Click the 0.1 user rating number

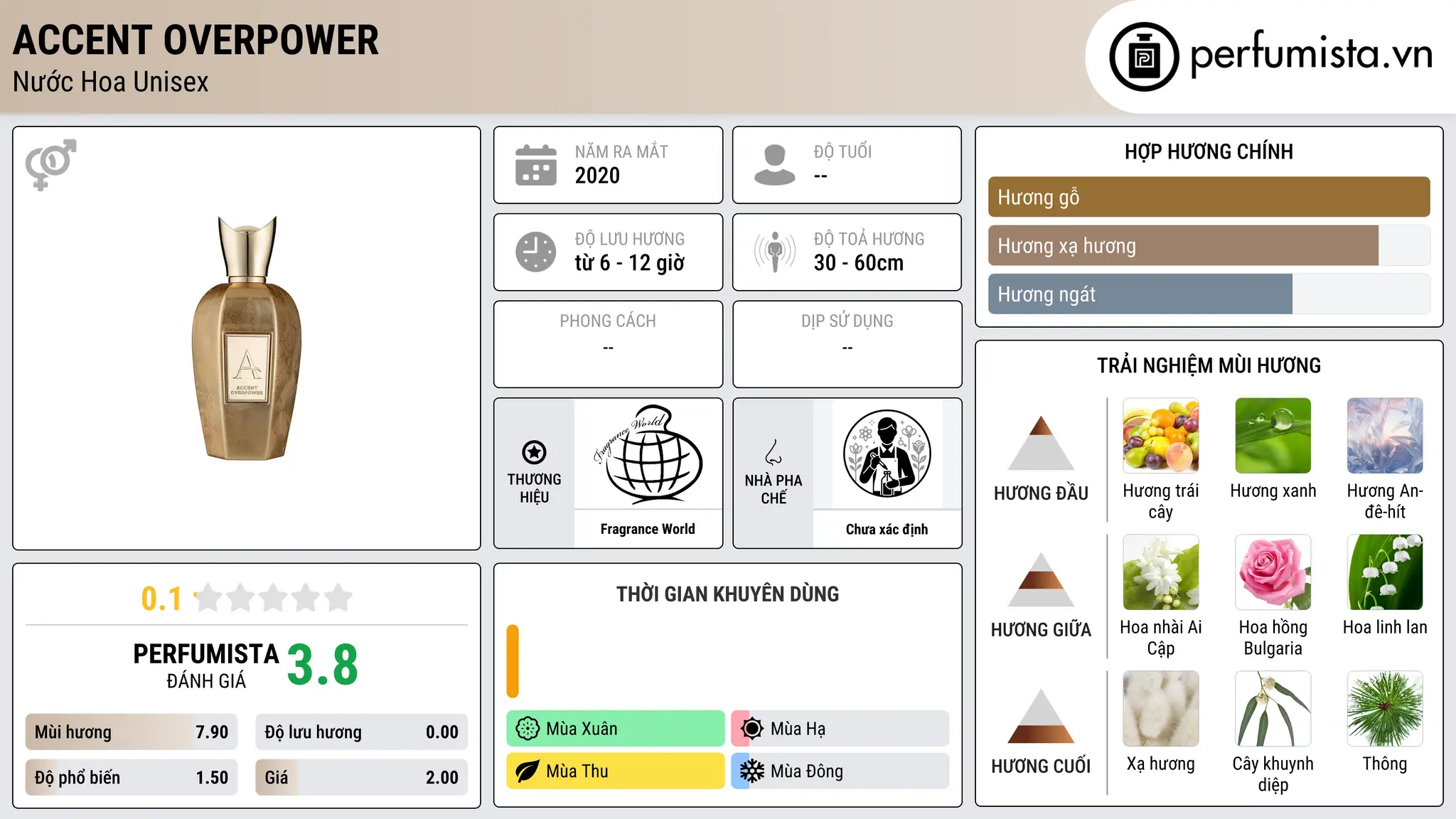(x=161, y=599)
